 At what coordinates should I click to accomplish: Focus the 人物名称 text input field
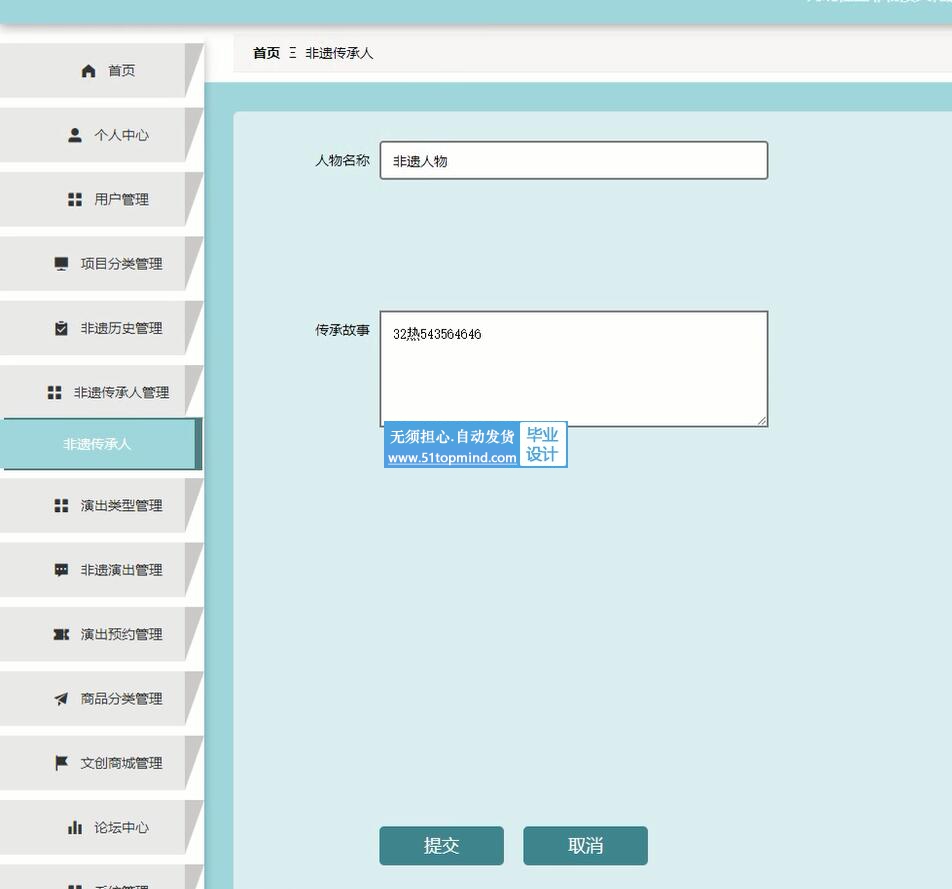pos(573,161)
